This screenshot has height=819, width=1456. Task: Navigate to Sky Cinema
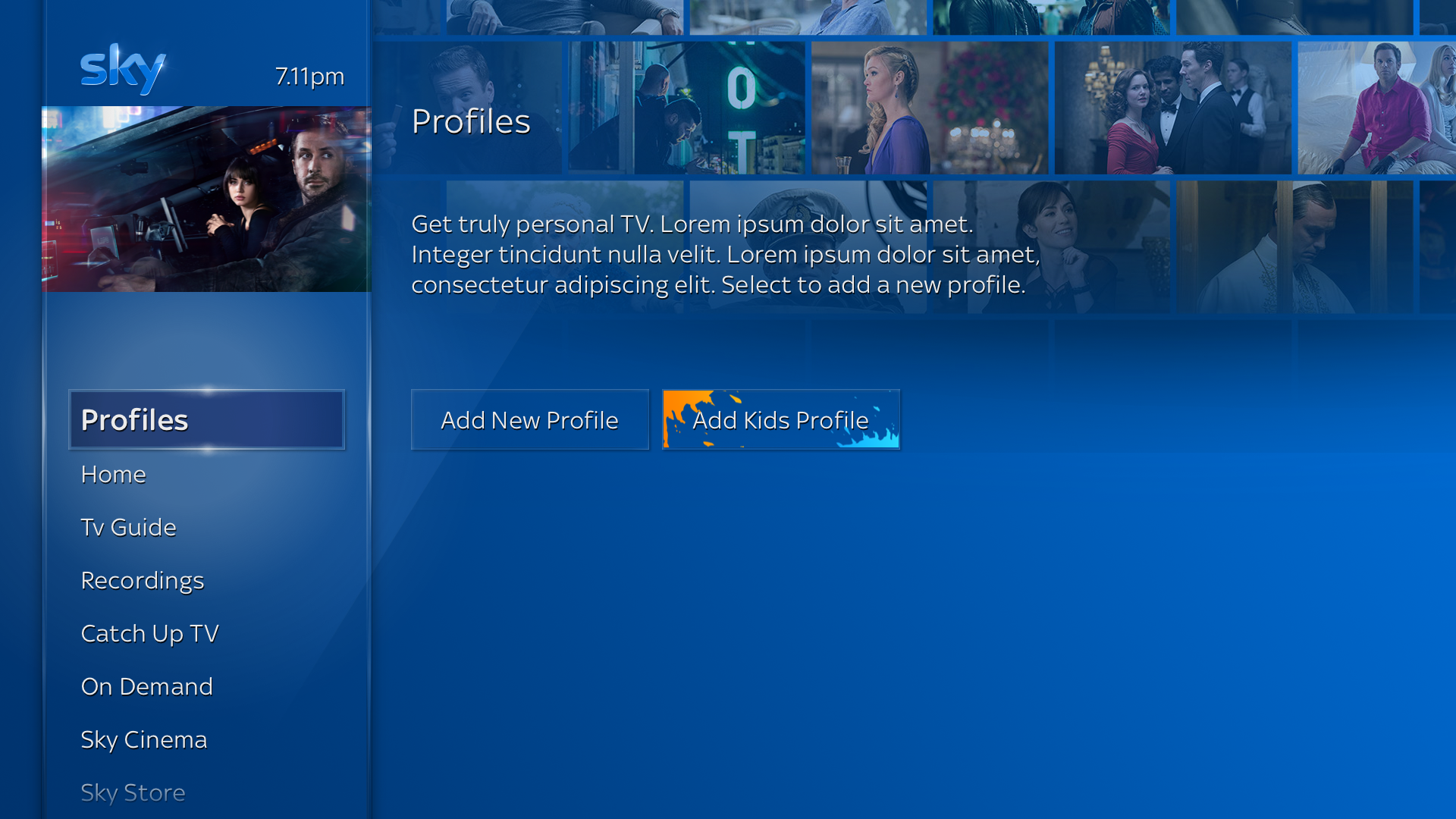pyautogui.click(x=143, y=740)
